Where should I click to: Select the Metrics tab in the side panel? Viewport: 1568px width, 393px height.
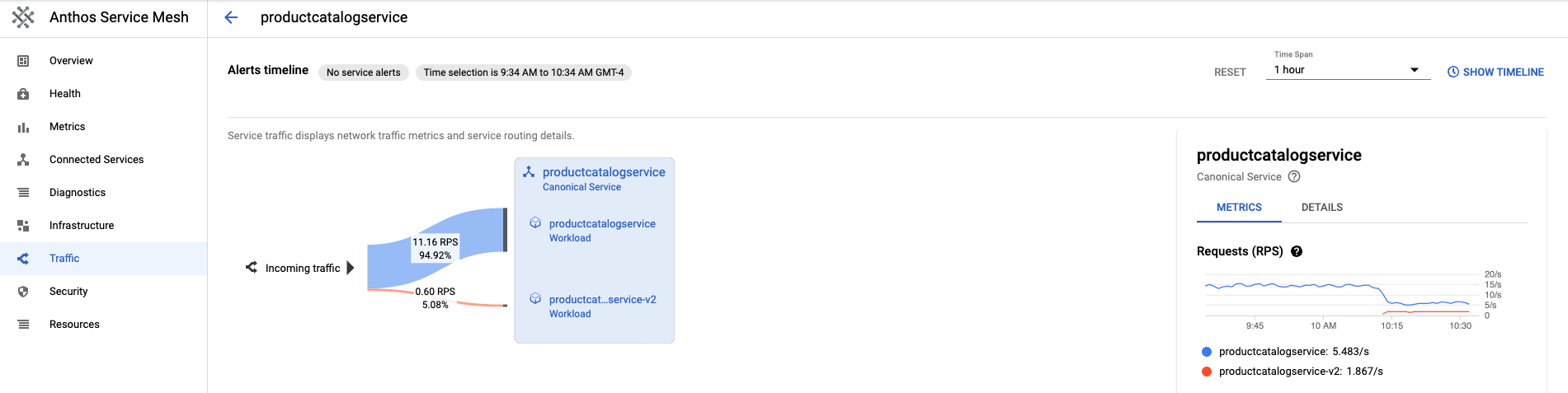(x=1239, y=208)
